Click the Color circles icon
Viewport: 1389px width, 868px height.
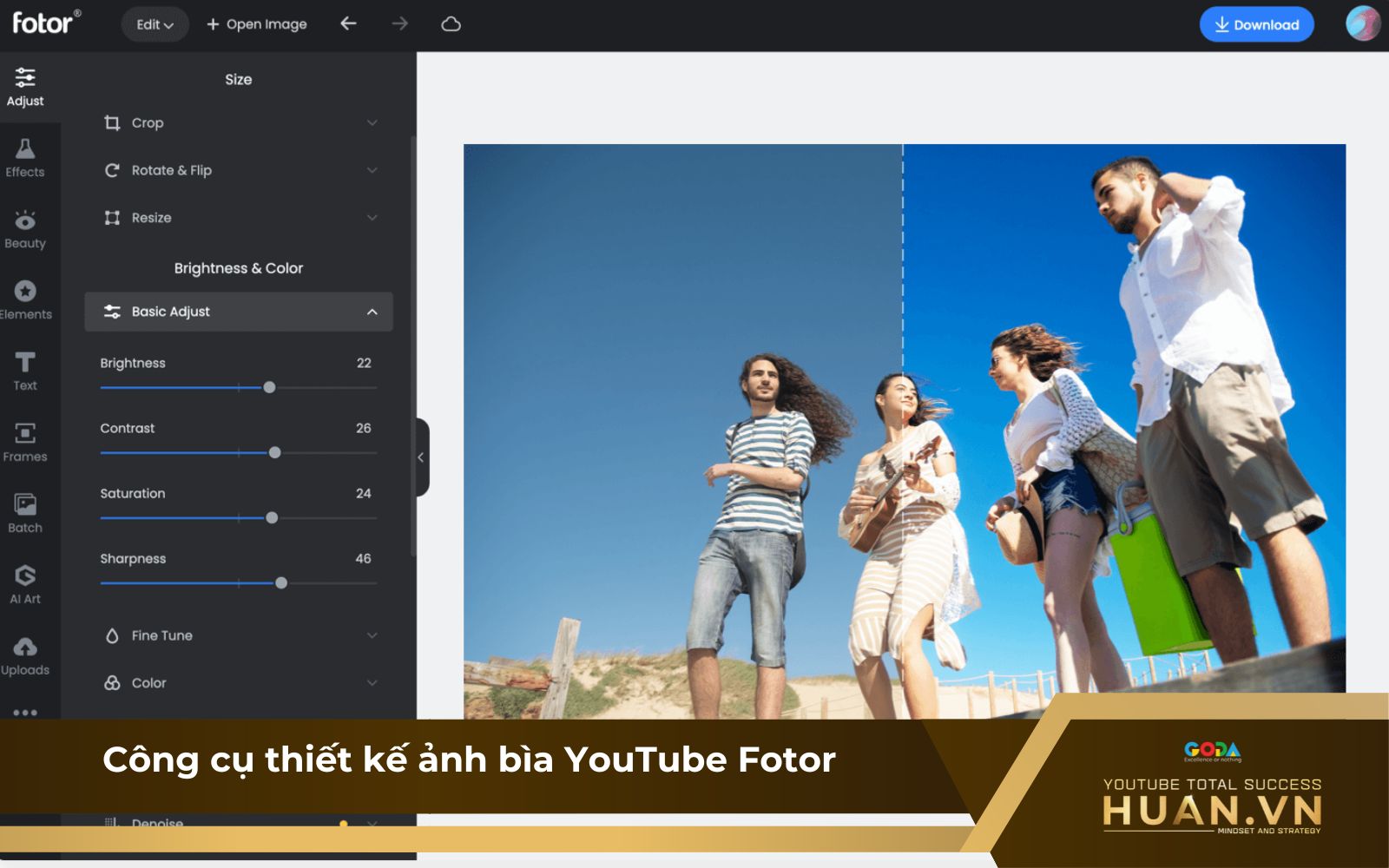112,683
